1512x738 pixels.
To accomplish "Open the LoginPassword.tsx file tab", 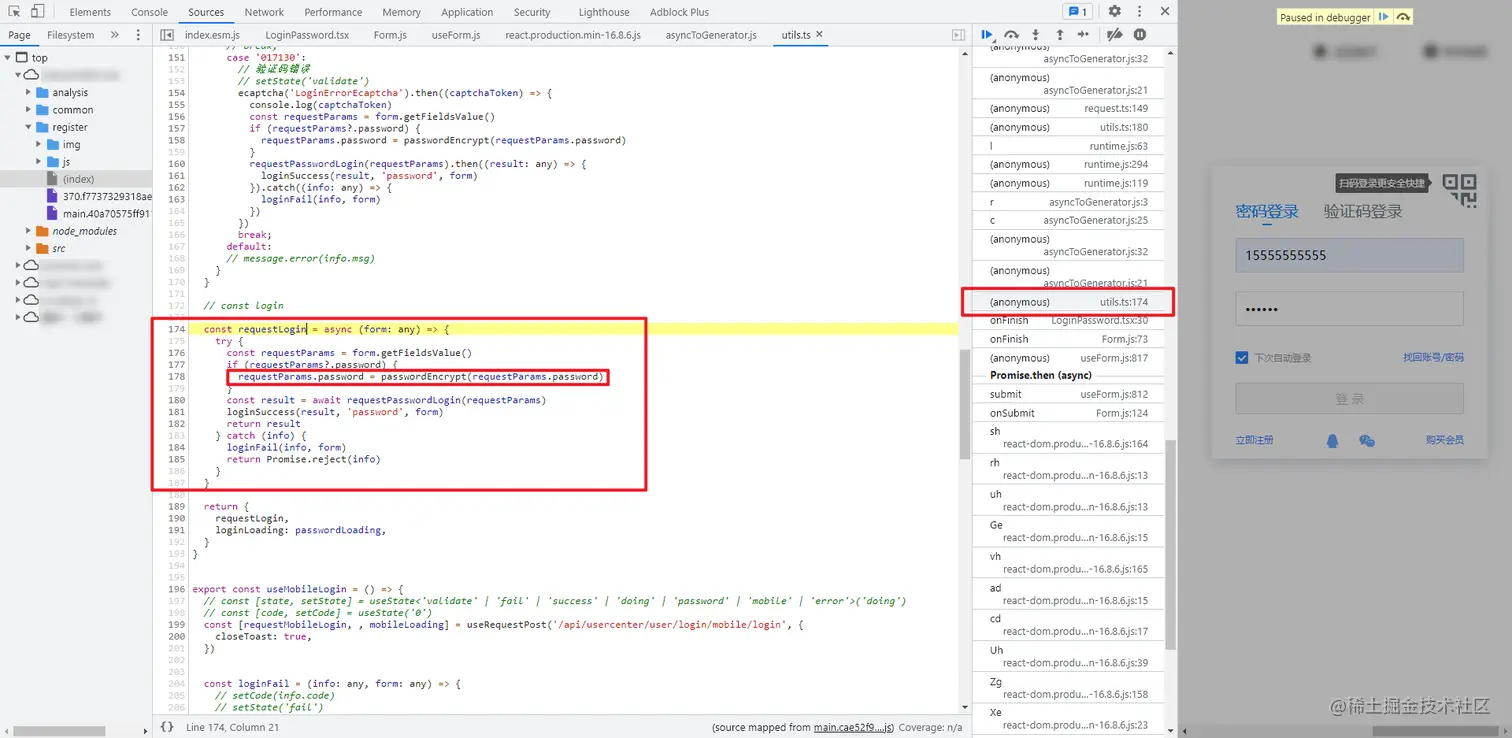I will [x=307, y=35].
